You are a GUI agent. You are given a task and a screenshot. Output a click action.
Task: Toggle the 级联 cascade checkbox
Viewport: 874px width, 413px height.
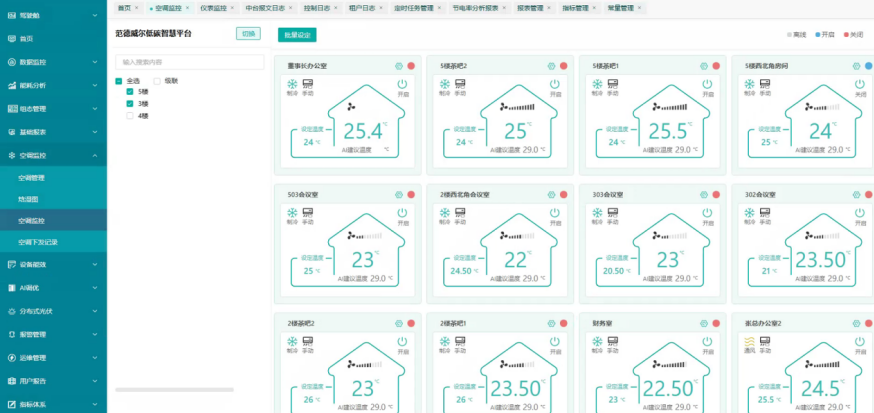158,80
